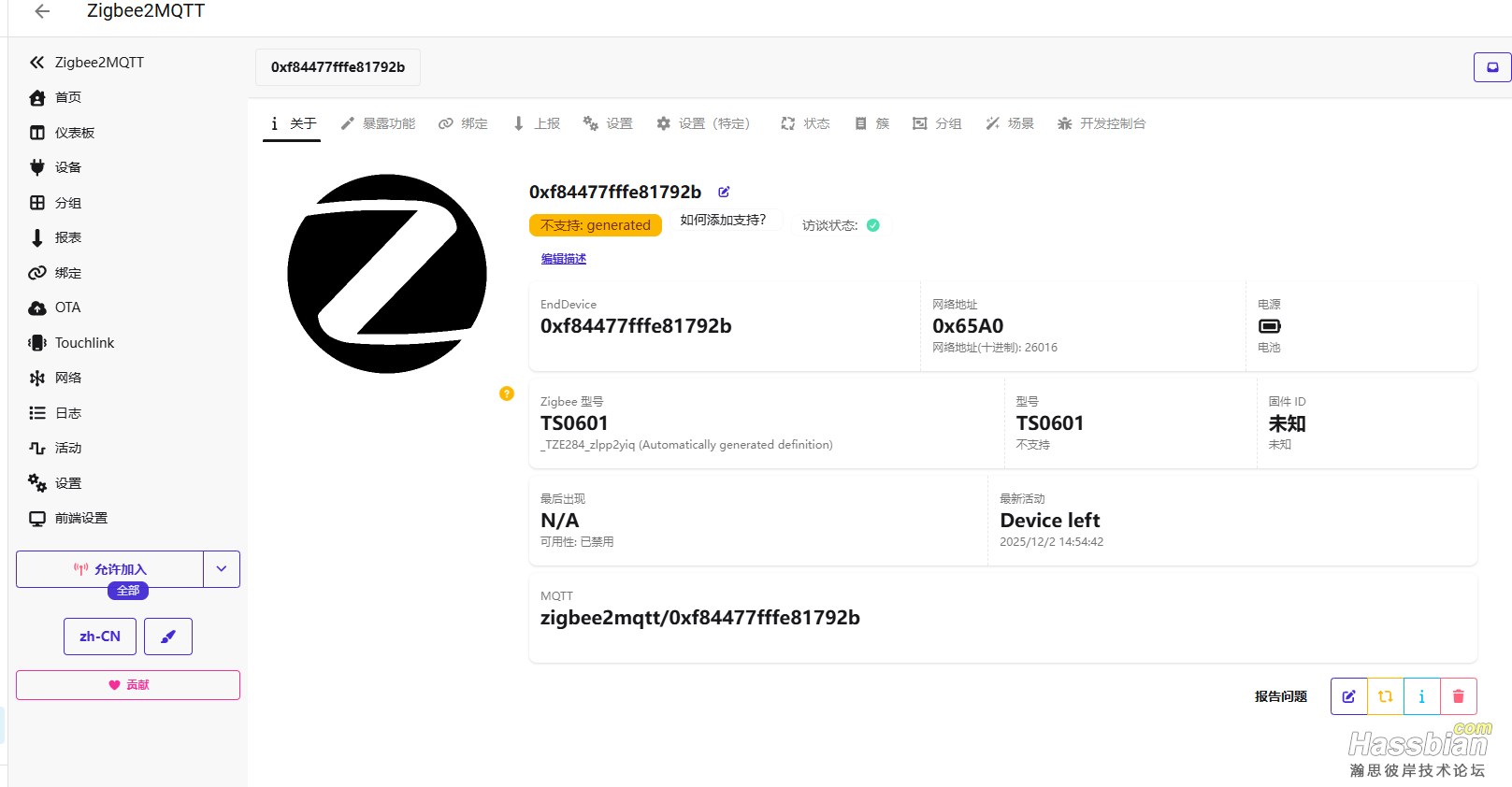Go back using the top-left arrow

[42, 11]
